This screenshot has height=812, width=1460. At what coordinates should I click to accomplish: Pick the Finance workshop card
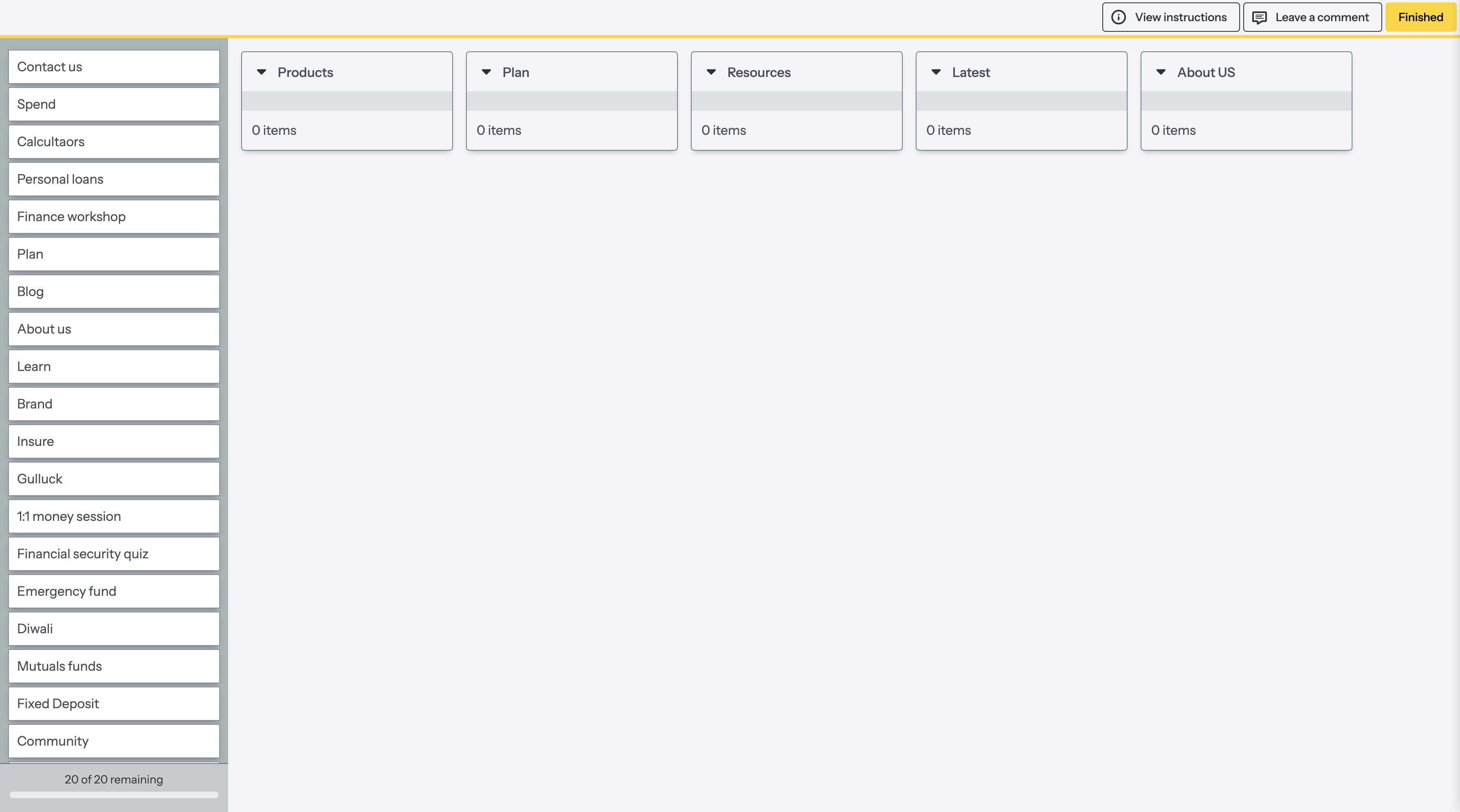(x=113, y=217)
